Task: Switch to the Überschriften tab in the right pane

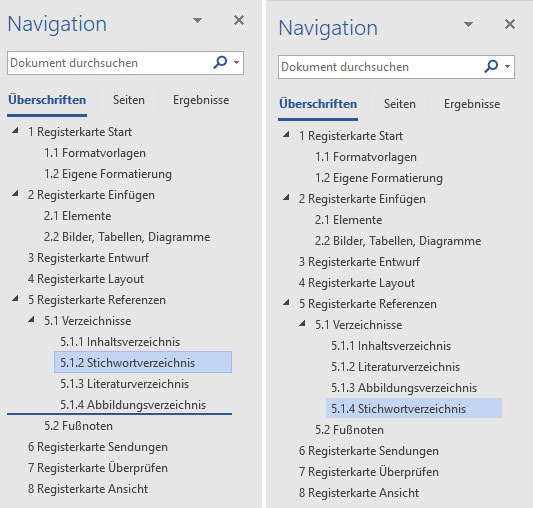Action: [318, 104]
